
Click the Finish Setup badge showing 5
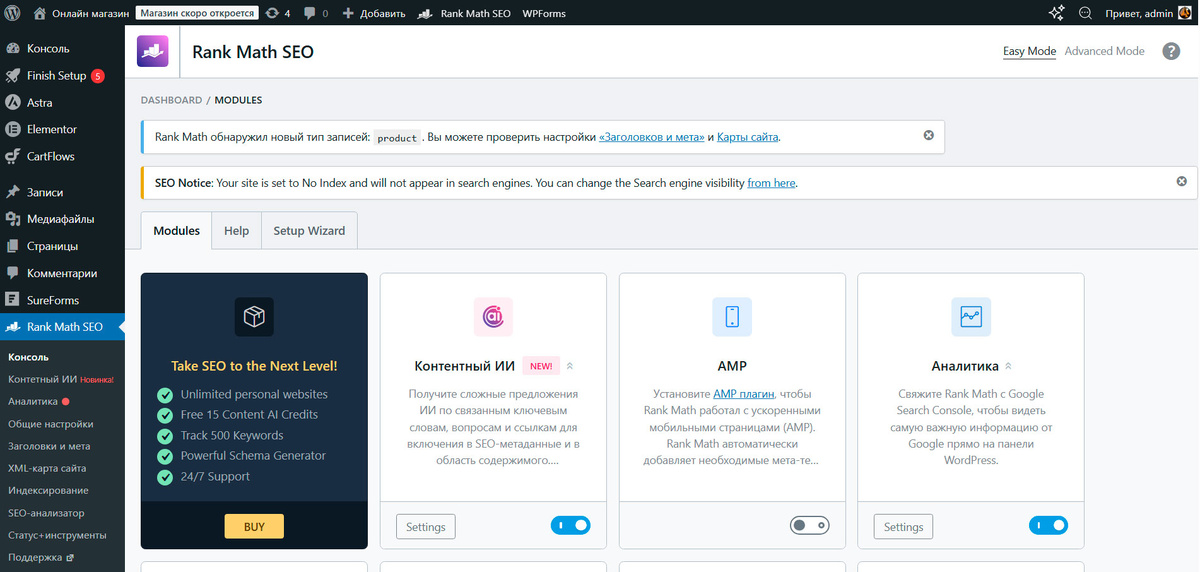point(97,76)
